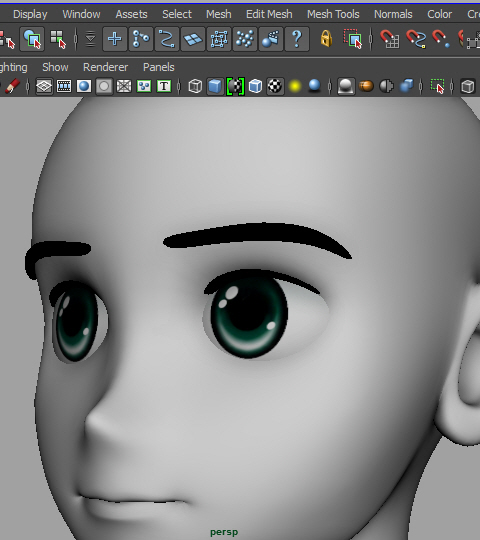Toggle use default material icon
Image resolution: width=480 pixels, height=540 pixels.
[236, 86]
